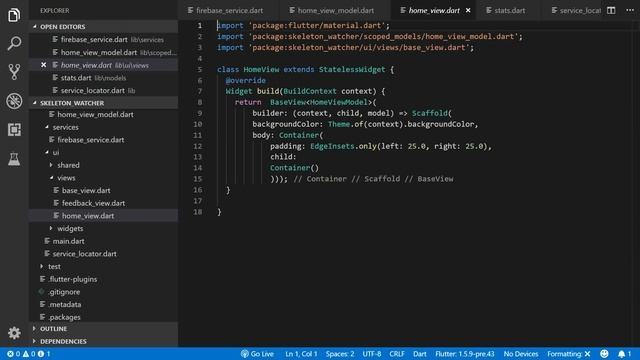This screenshot has height=360, width=640.
Task: Open firebase_service.dart under services folder
Action: tap(104, 140)
